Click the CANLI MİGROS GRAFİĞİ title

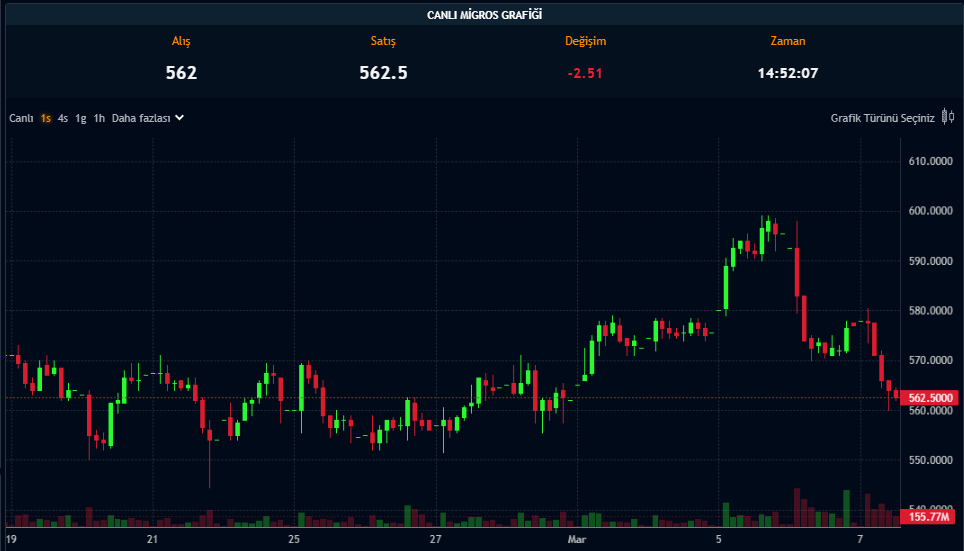(x=484, y=15)
